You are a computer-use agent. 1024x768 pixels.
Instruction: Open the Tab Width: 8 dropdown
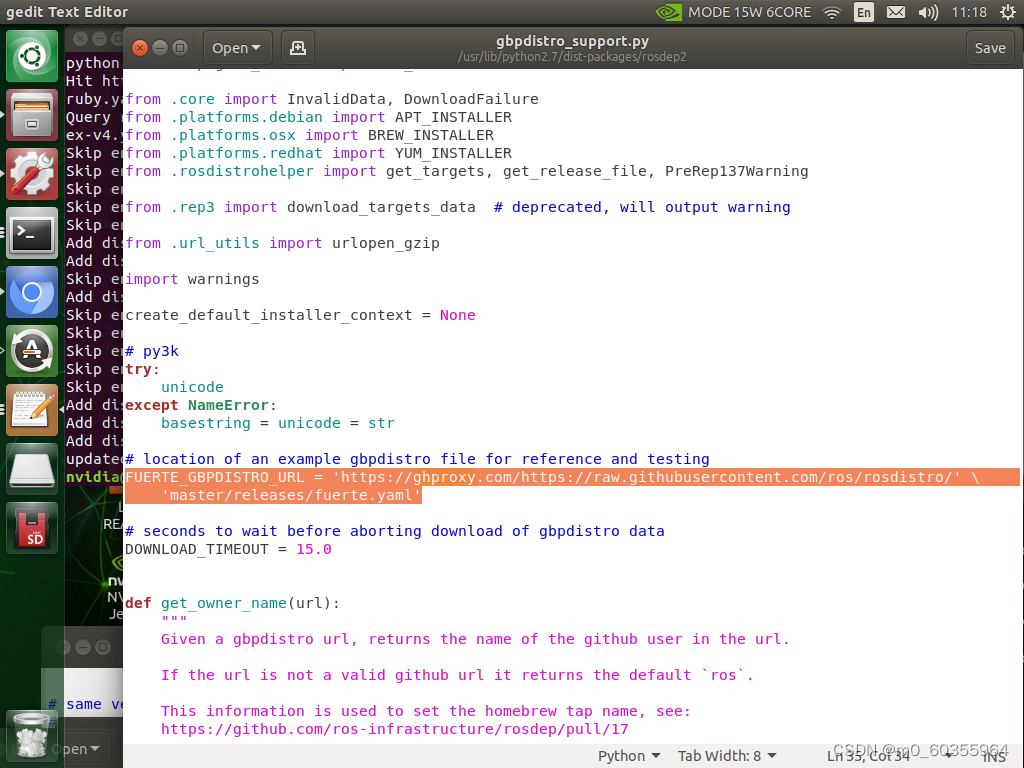point(727,756)
